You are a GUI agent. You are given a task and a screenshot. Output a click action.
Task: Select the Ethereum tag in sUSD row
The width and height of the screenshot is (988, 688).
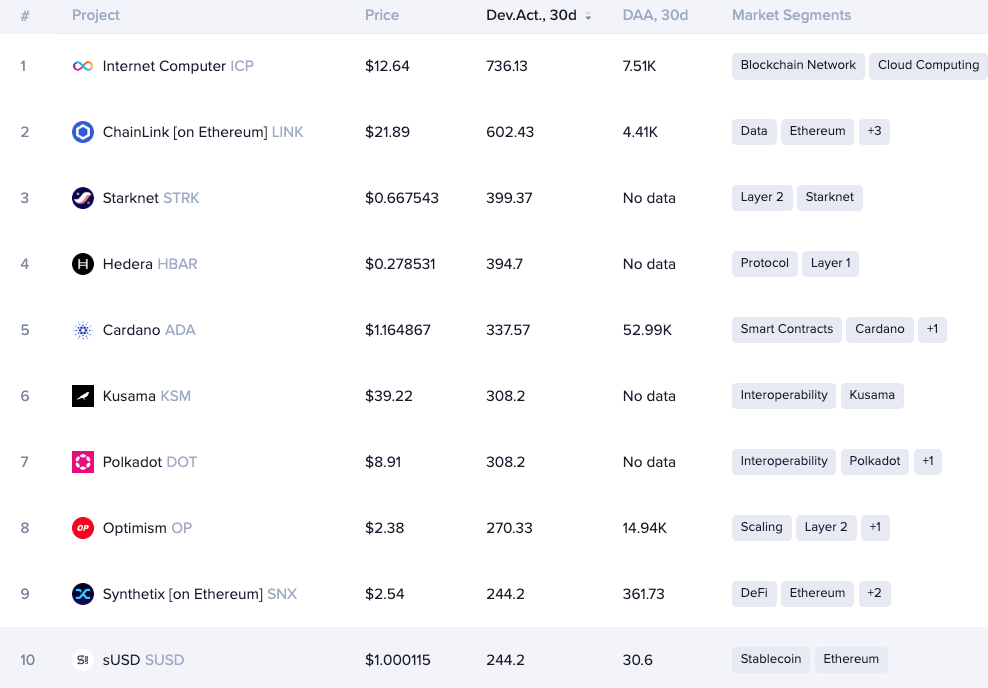pos(851,659)
